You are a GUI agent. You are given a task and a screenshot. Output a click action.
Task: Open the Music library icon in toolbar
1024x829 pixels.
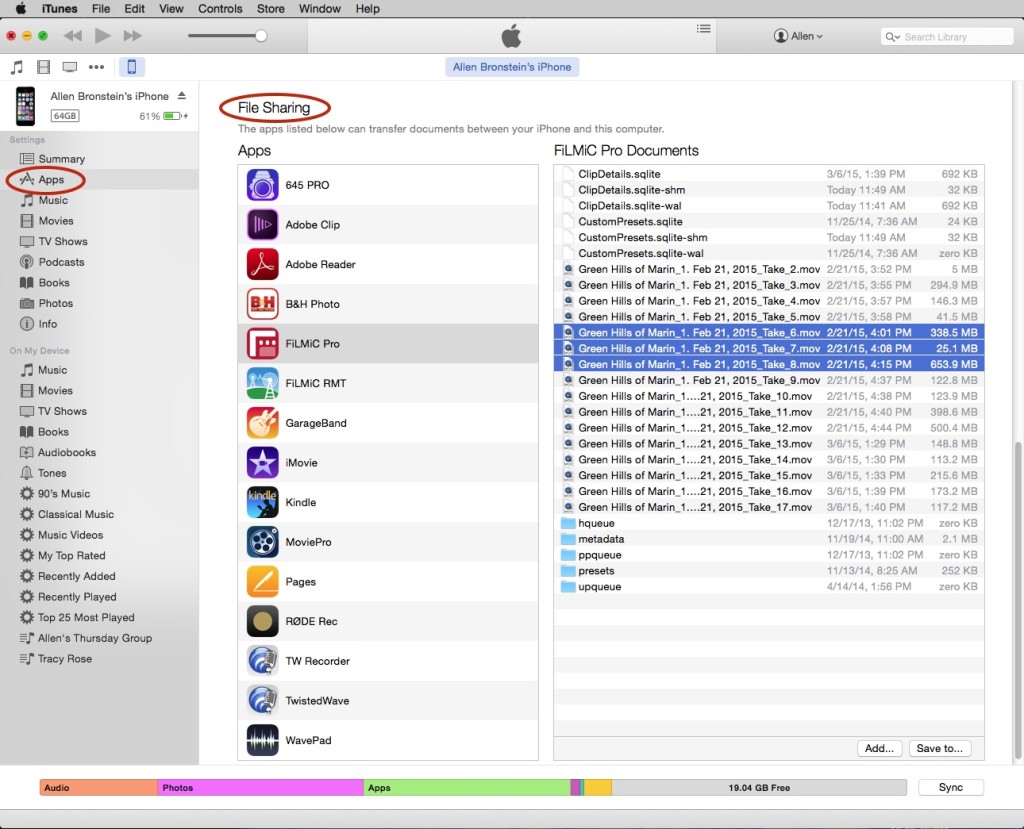coord(17,67)
